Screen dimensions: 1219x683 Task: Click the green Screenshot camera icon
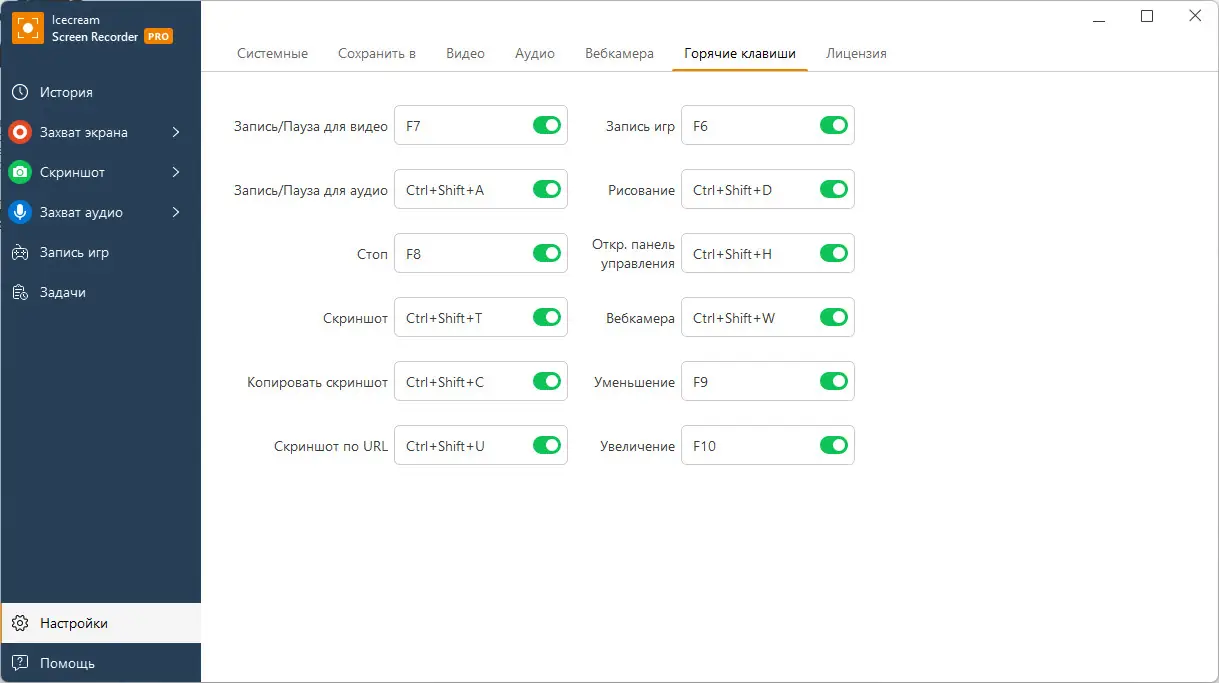(x=20, y=172)
